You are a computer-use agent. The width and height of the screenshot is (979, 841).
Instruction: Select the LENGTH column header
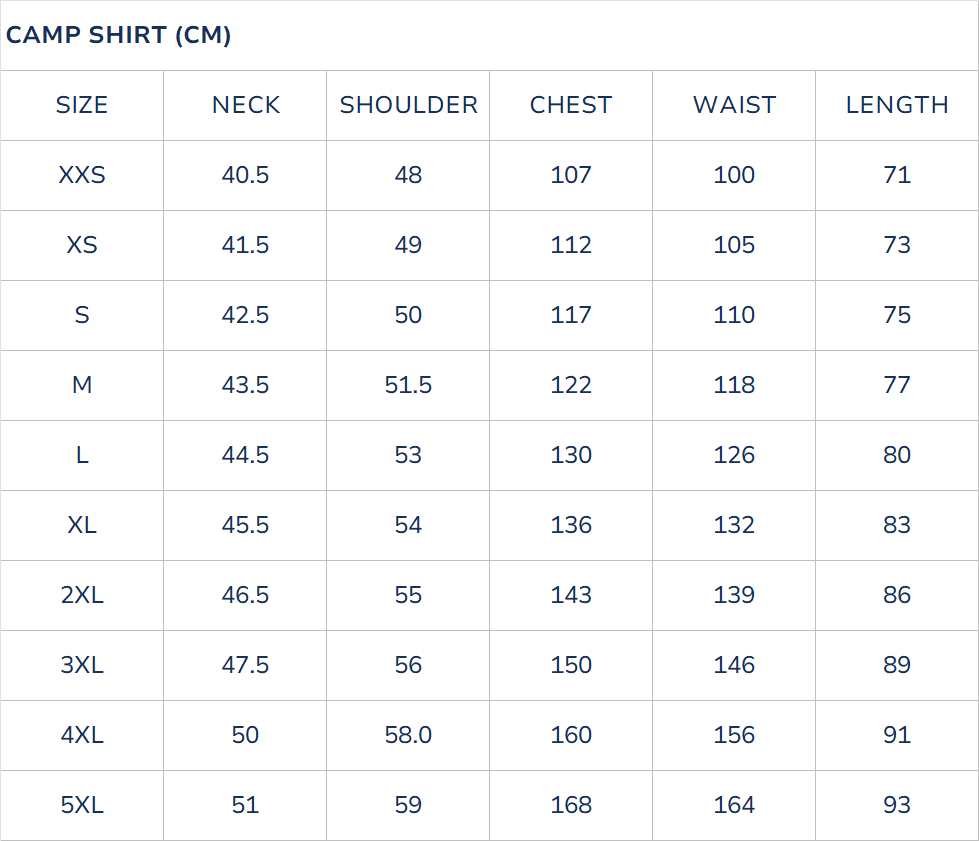click(897, 105)
